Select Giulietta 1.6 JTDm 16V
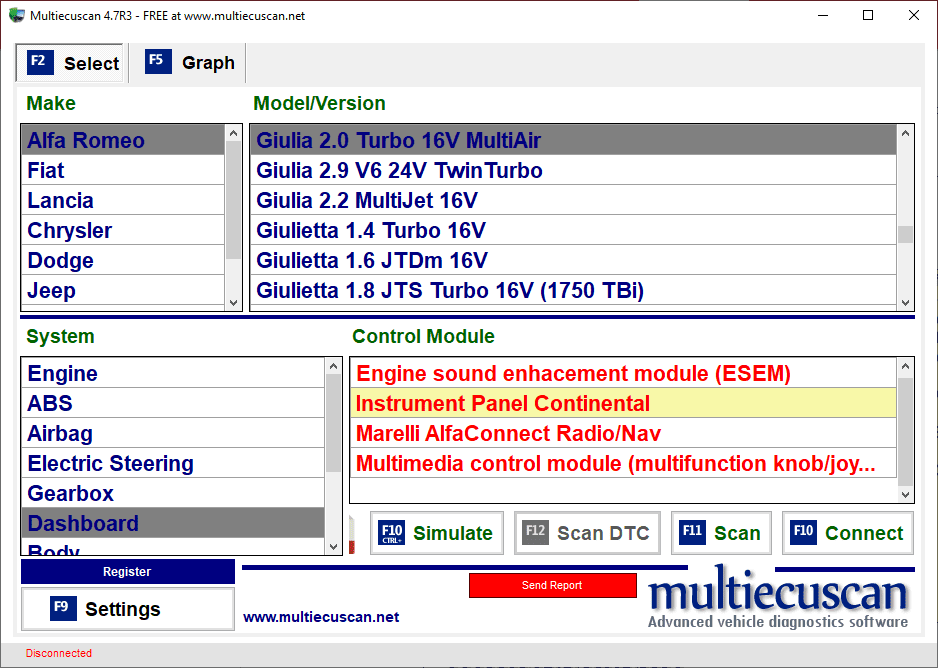 click(x=573, y=260)
